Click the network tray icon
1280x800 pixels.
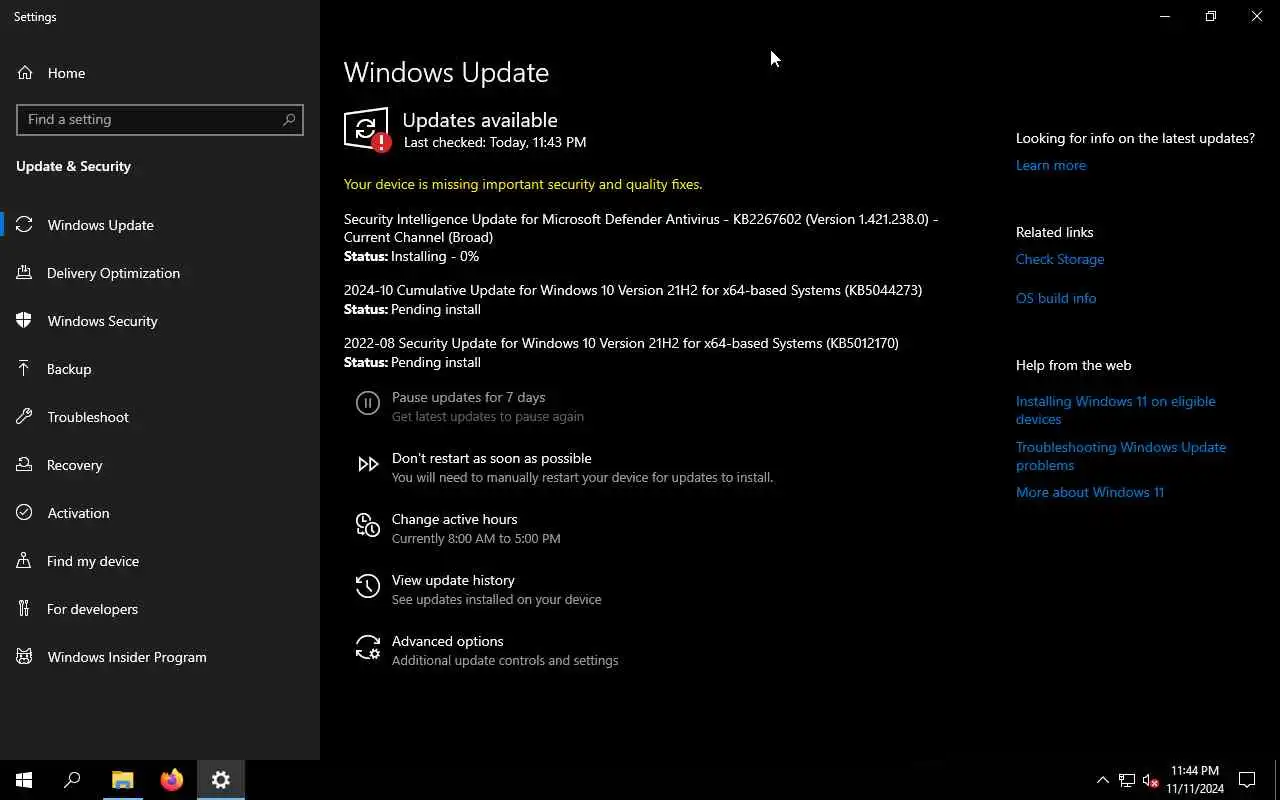click(1127, 780)
